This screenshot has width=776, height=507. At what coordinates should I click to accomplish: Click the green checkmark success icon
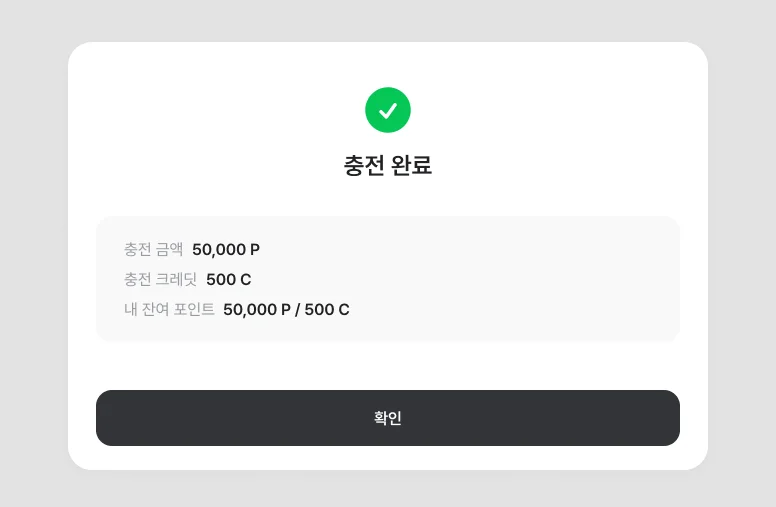pos(388,110)
